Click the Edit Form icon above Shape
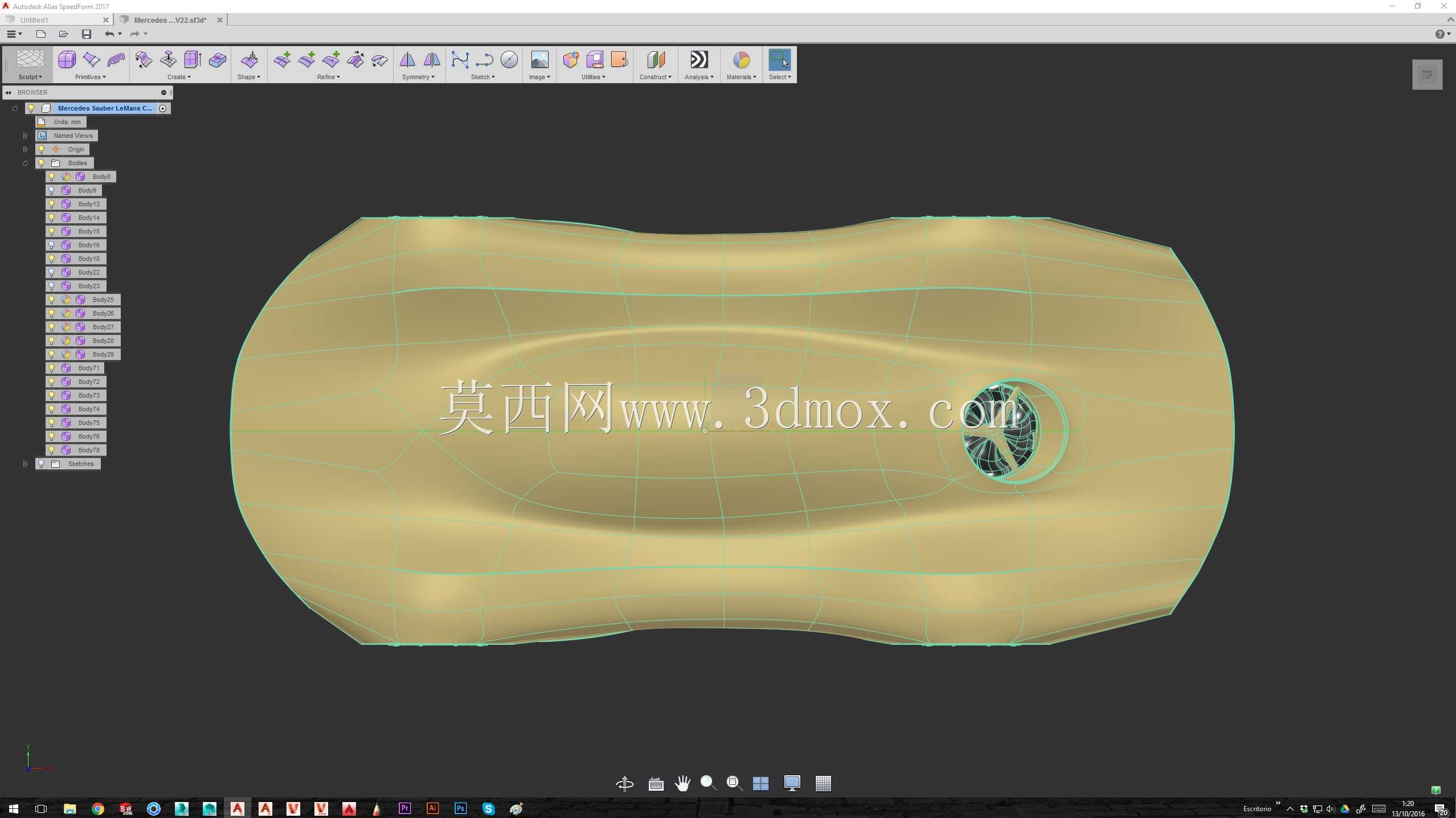The width and height of the screenshot is (1456, 818). [250, 59]
